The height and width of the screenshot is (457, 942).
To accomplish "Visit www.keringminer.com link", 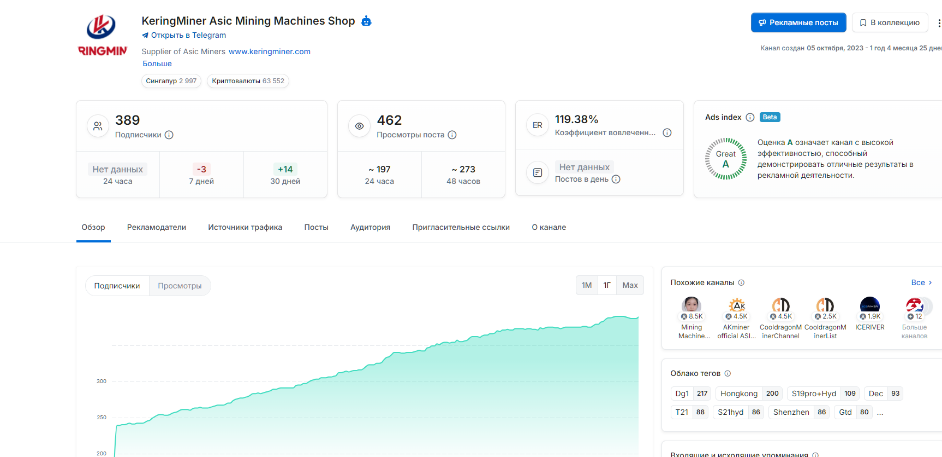I will coord(269,52).
